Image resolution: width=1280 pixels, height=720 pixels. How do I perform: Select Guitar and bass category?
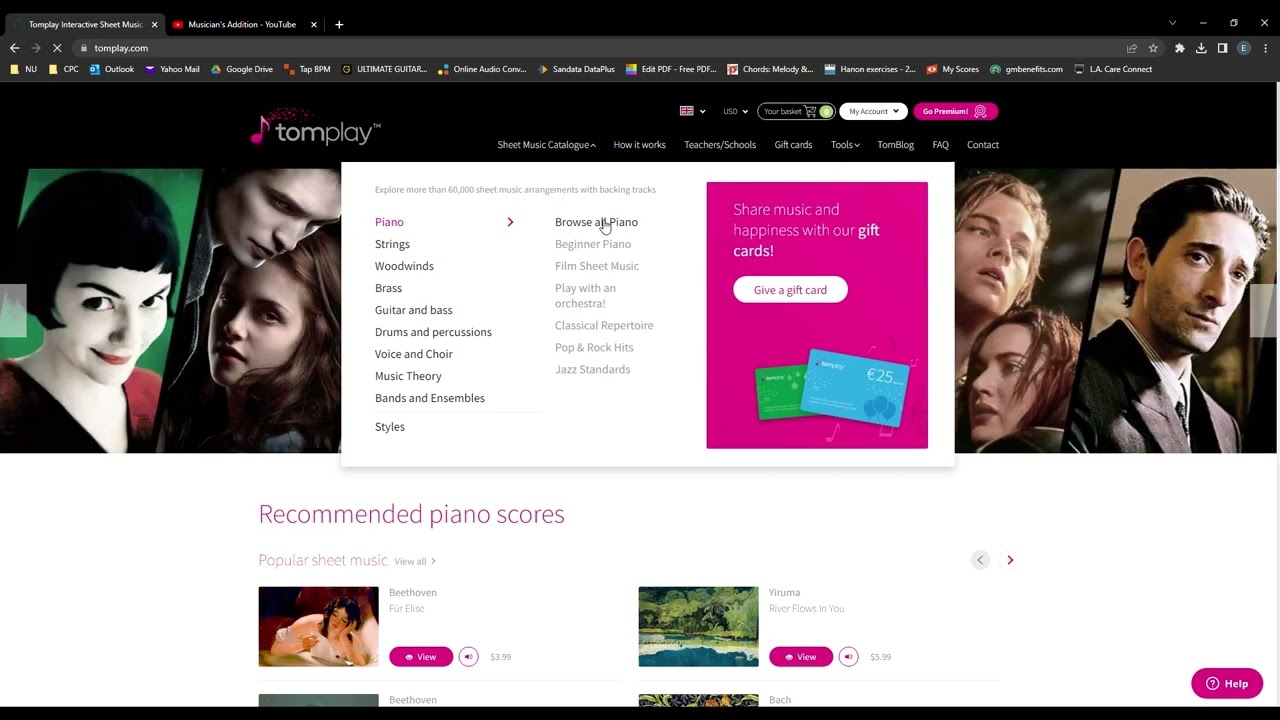coord(413,310)
